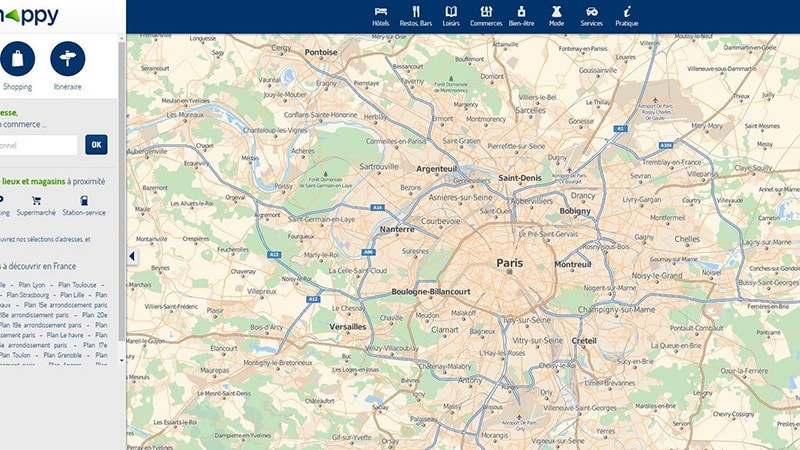Screen dimensions: 800x450
Task: Open the Restos, Bars category
Action: click(416, 16)
